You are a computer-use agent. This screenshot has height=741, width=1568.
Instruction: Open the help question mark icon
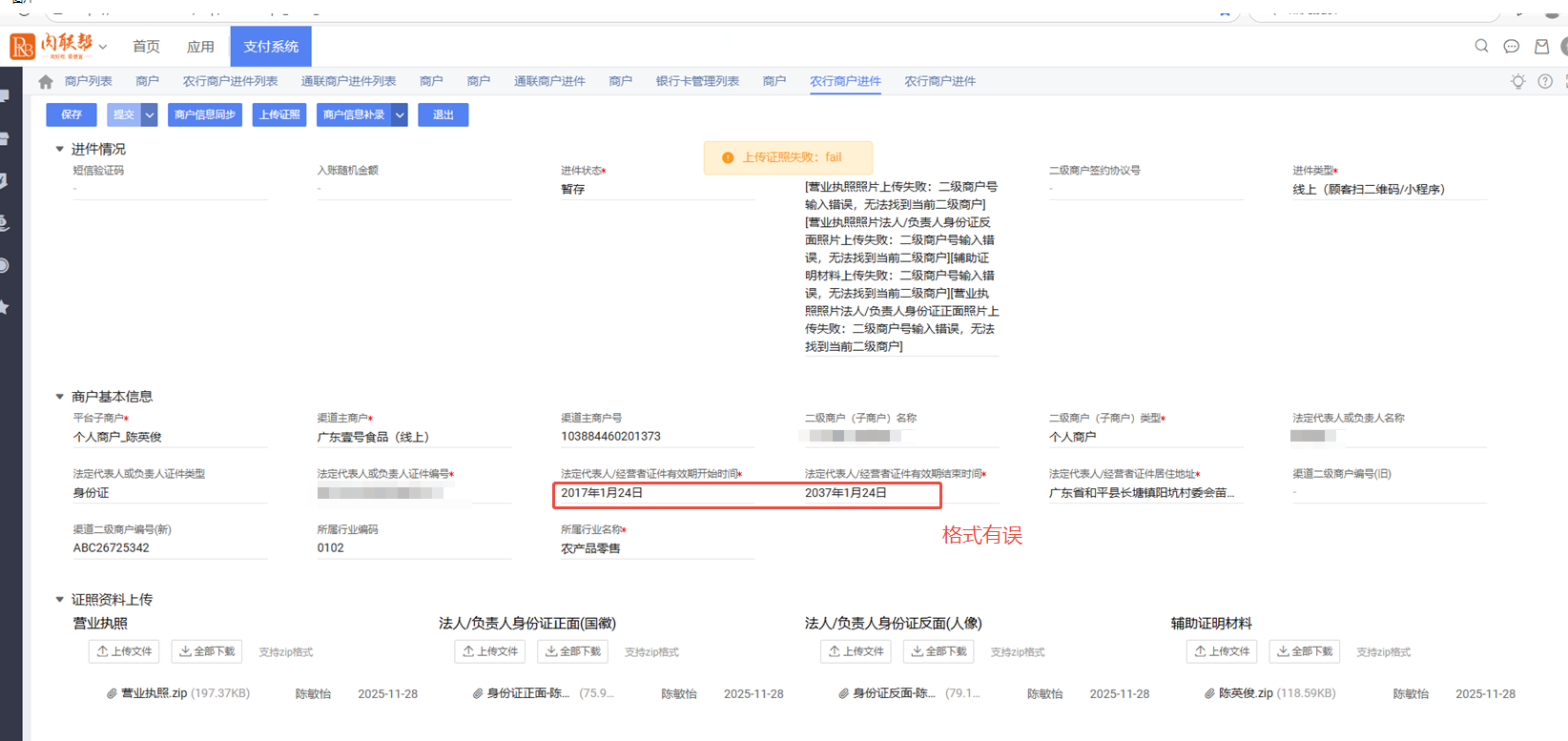point(1545,82)
